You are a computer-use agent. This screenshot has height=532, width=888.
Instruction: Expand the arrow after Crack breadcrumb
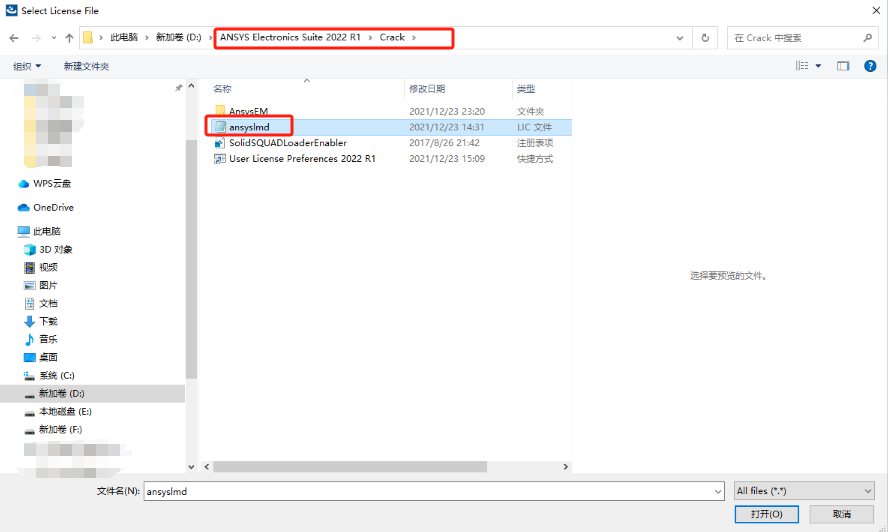coord(414,37)
